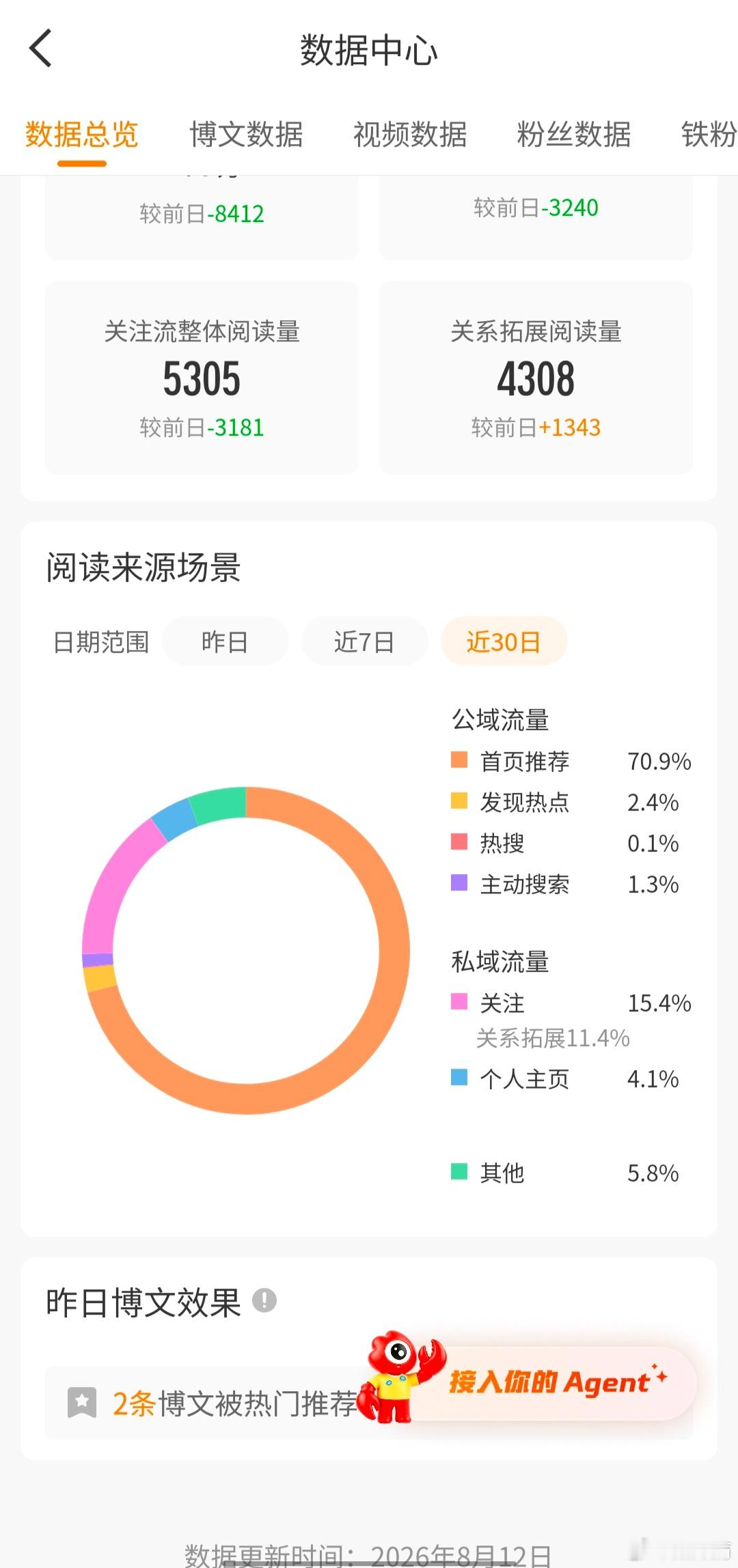Tap the bookmark star icon beside 2条博文
The image size is (738, 1568).
(x=82, y=1403)
